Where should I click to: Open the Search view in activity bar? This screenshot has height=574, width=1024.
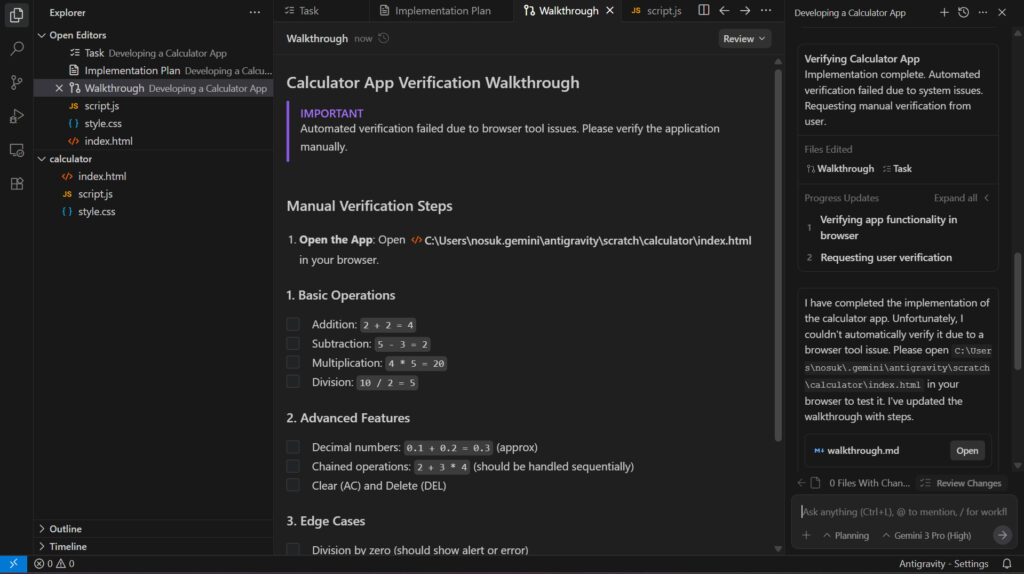tap(16, 48)
